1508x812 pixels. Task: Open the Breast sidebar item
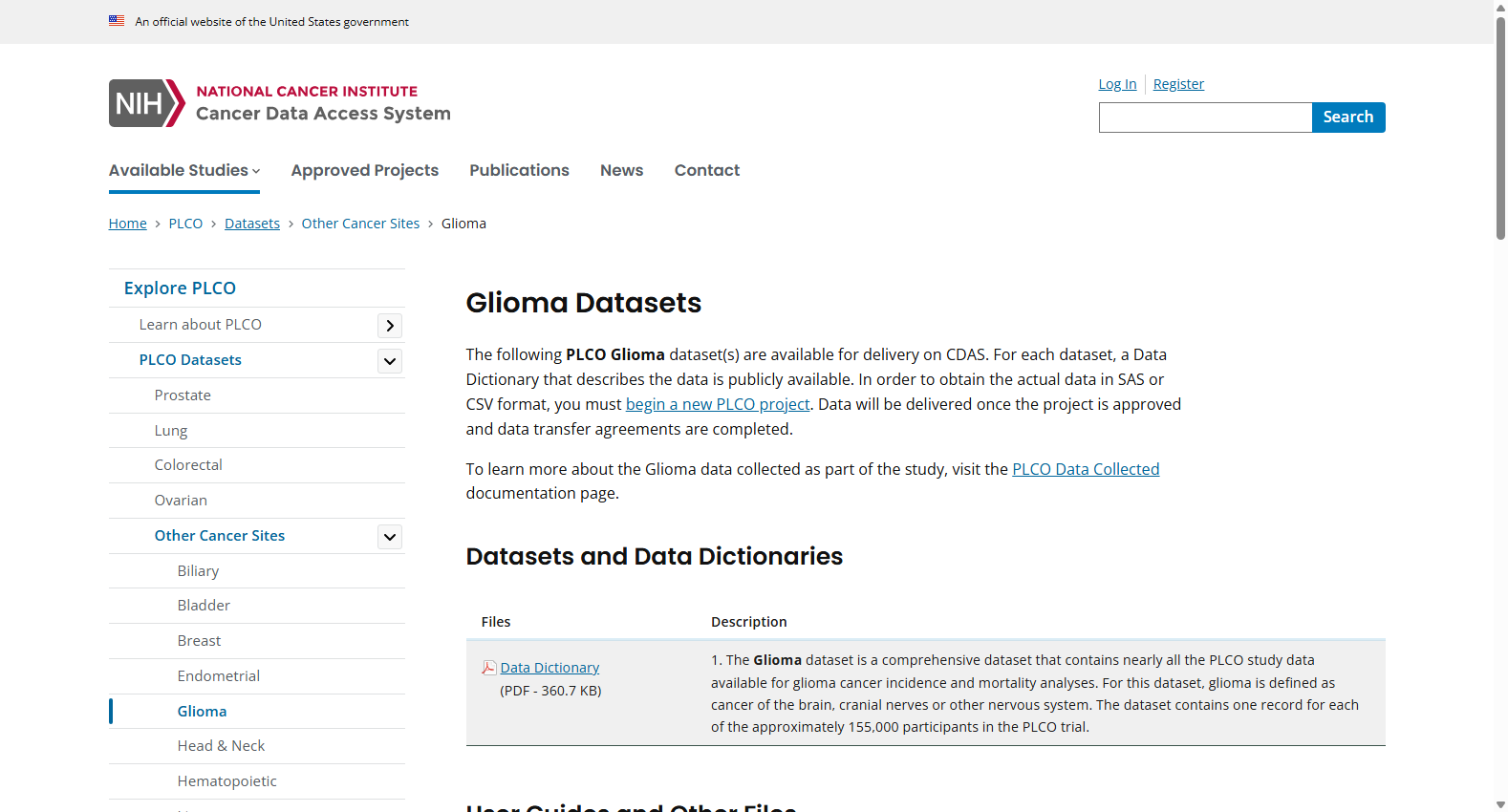point(199,641)
